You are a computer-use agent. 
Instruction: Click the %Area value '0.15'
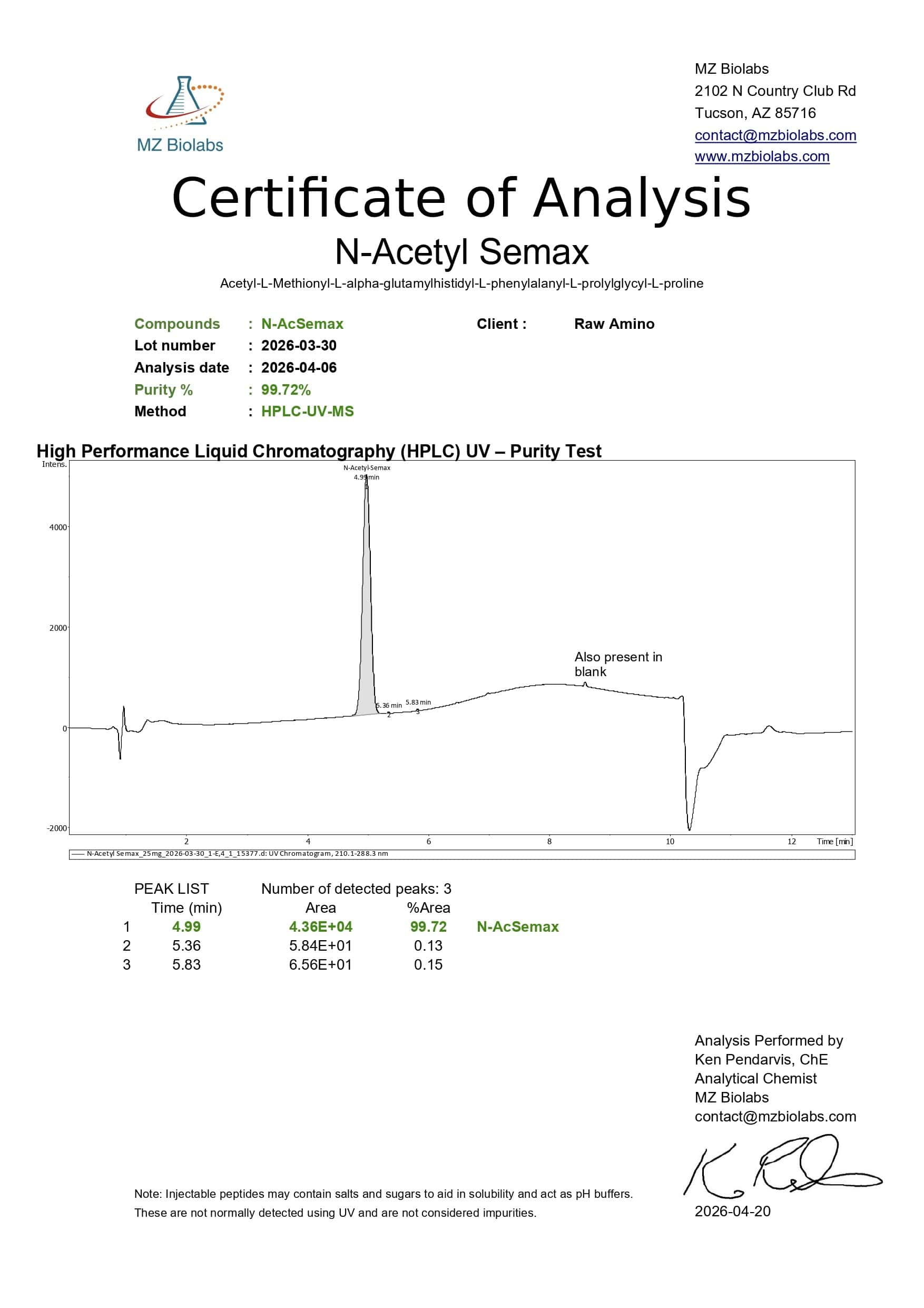(x=428, y=964)
